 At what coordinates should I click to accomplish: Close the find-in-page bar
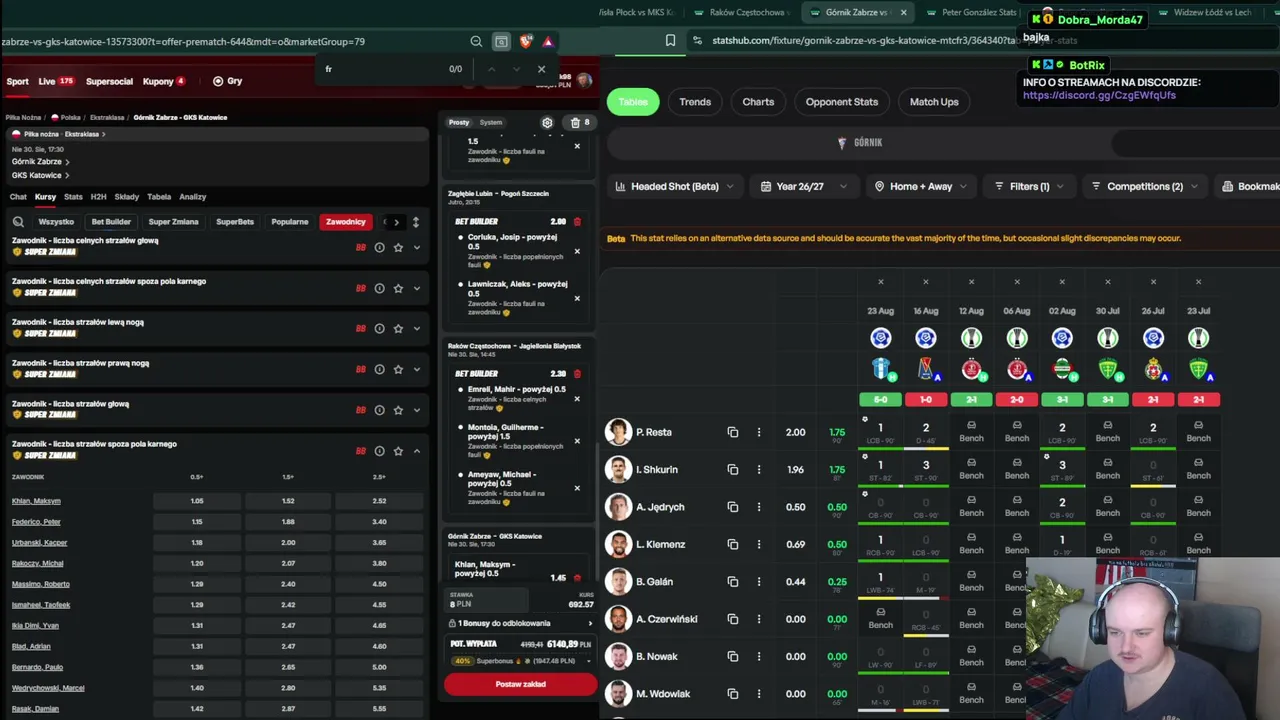[541, 69]
